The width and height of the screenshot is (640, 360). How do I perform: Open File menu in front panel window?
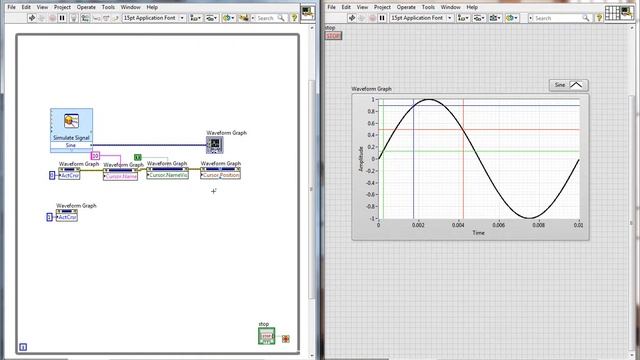coord(331,7)
